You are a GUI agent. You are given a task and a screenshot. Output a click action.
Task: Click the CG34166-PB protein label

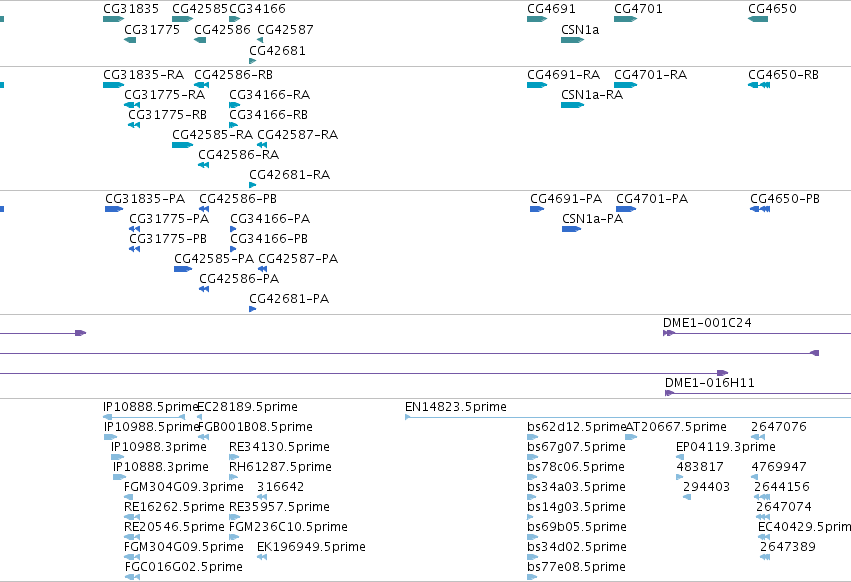click(x=269, y=239)
